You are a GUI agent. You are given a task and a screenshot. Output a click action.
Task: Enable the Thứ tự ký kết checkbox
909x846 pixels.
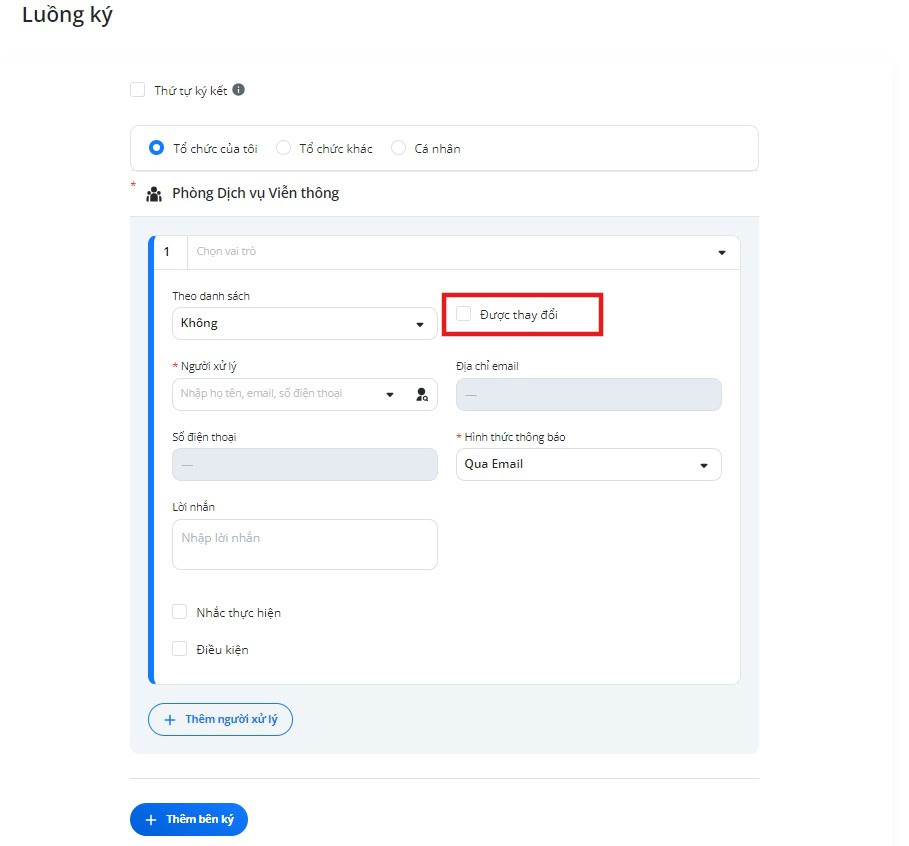137,90
